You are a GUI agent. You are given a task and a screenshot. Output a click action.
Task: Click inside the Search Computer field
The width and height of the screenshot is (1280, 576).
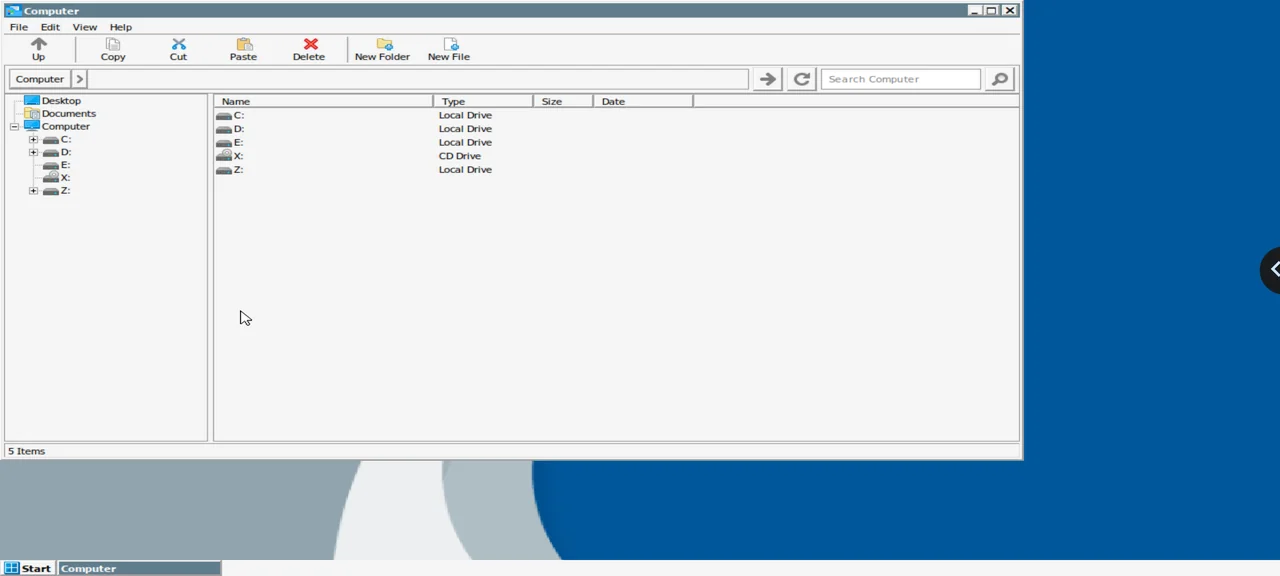(x=900, y=79)
